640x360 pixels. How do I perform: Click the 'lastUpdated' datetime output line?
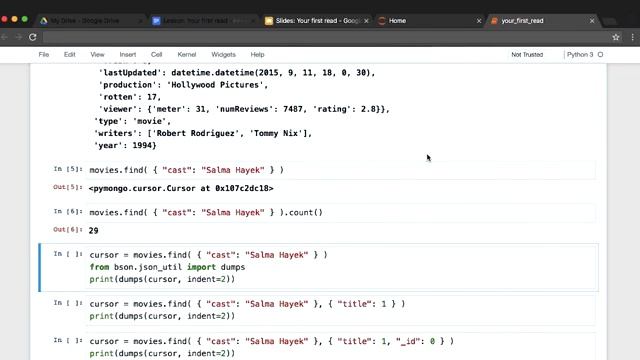click(x=236, y=73)
